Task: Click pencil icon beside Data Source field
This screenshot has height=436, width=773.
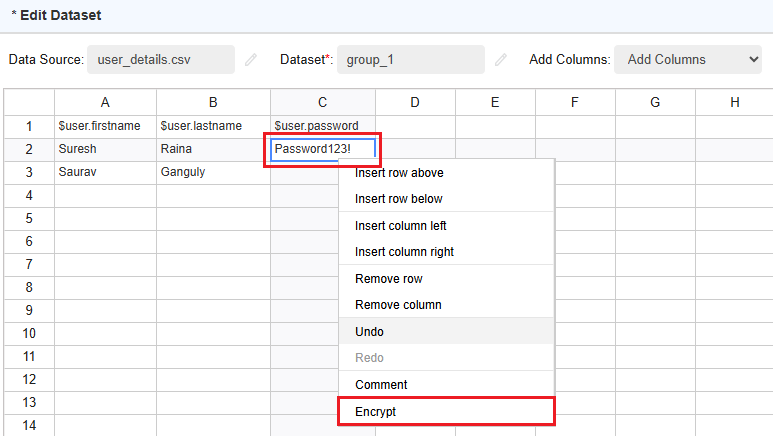Action: 251,60
